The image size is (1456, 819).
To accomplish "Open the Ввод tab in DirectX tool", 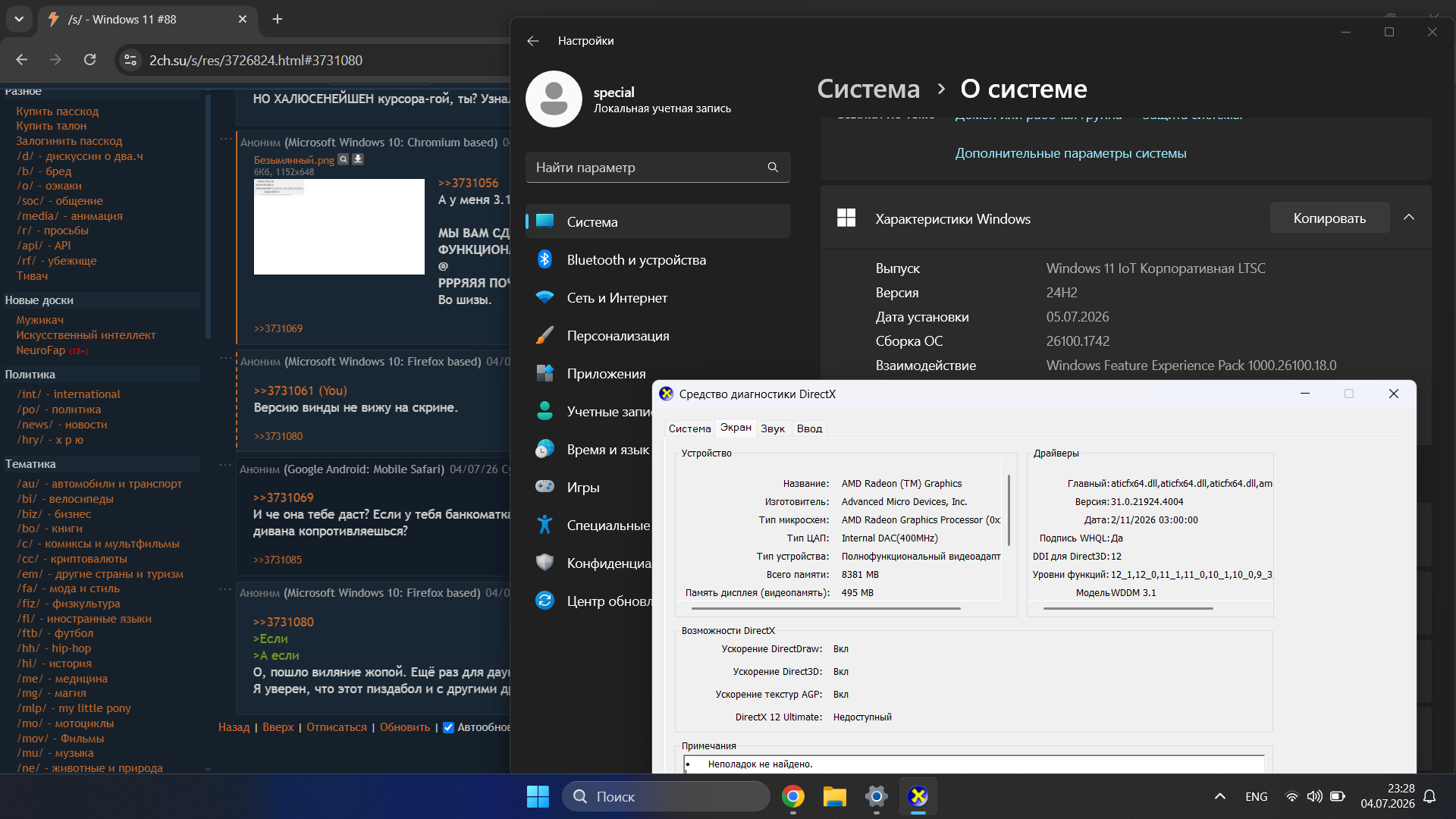I will pyautogui.click(x=809, y=428).
